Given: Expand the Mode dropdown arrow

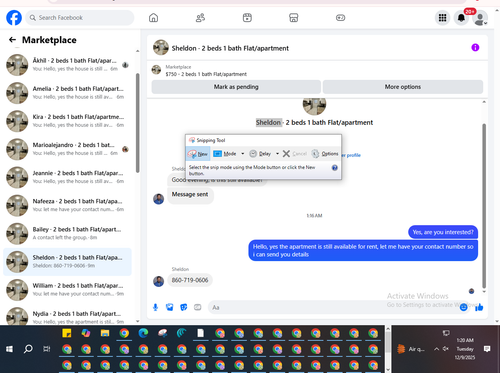Looking at the screenshot, I should (243, 154).
